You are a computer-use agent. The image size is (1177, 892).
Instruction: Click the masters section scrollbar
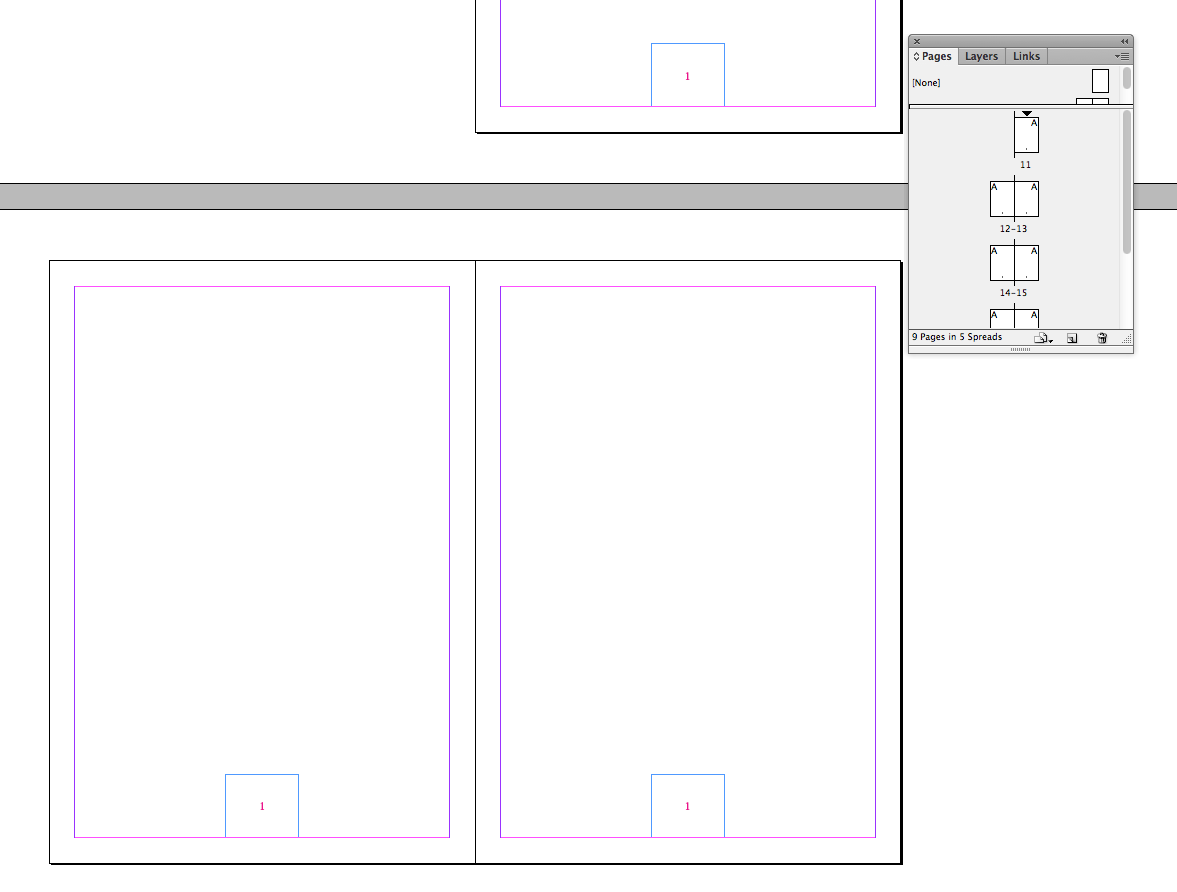point(1127,78)
